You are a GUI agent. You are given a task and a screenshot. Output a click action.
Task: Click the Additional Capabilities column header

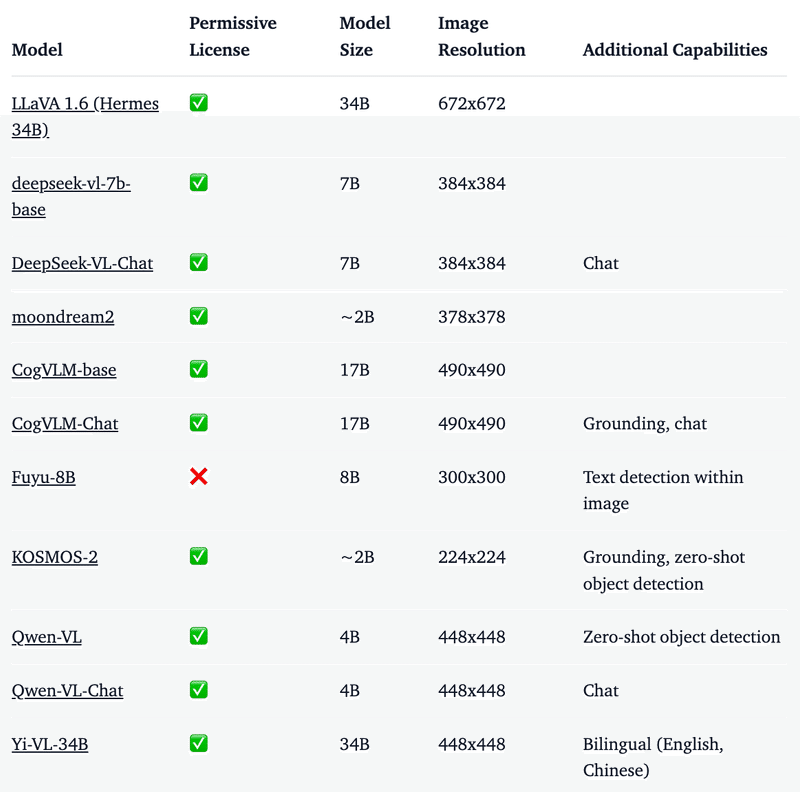click(x=675, y=50)
